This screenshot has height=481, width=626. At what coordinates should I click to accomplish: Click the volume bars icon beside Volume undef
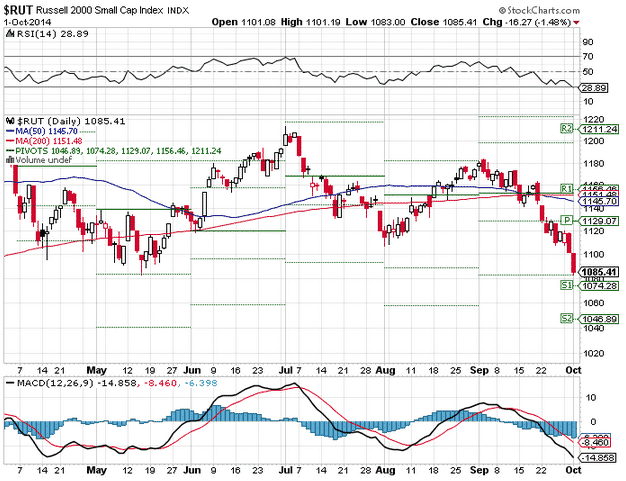(x=10, y=160)
